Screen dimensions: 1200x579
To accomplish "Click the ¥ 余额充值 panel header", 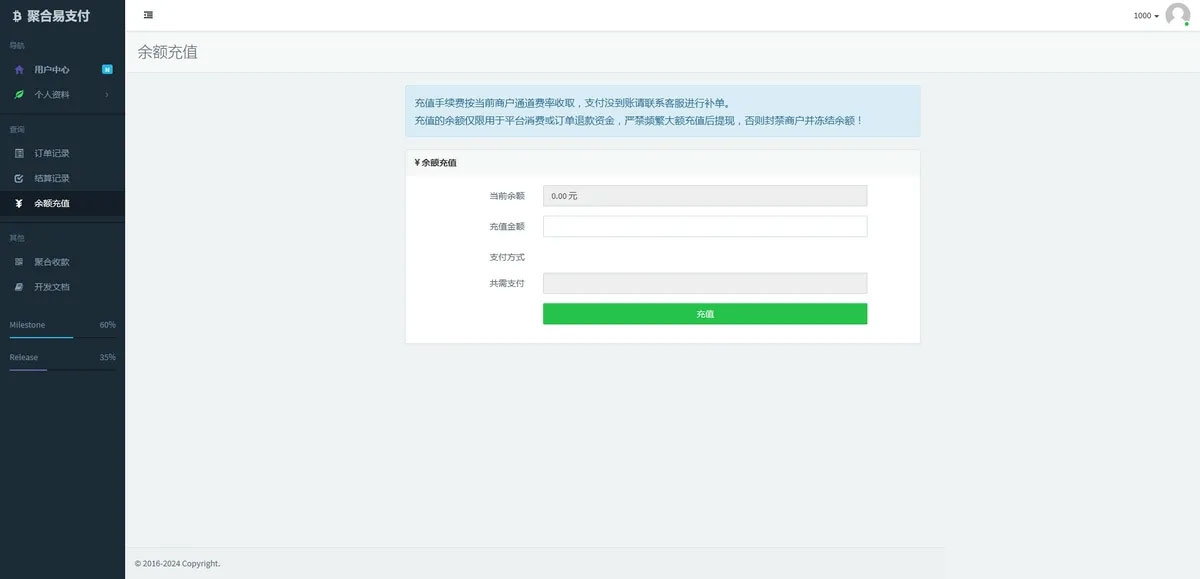I will click(662, 162).
